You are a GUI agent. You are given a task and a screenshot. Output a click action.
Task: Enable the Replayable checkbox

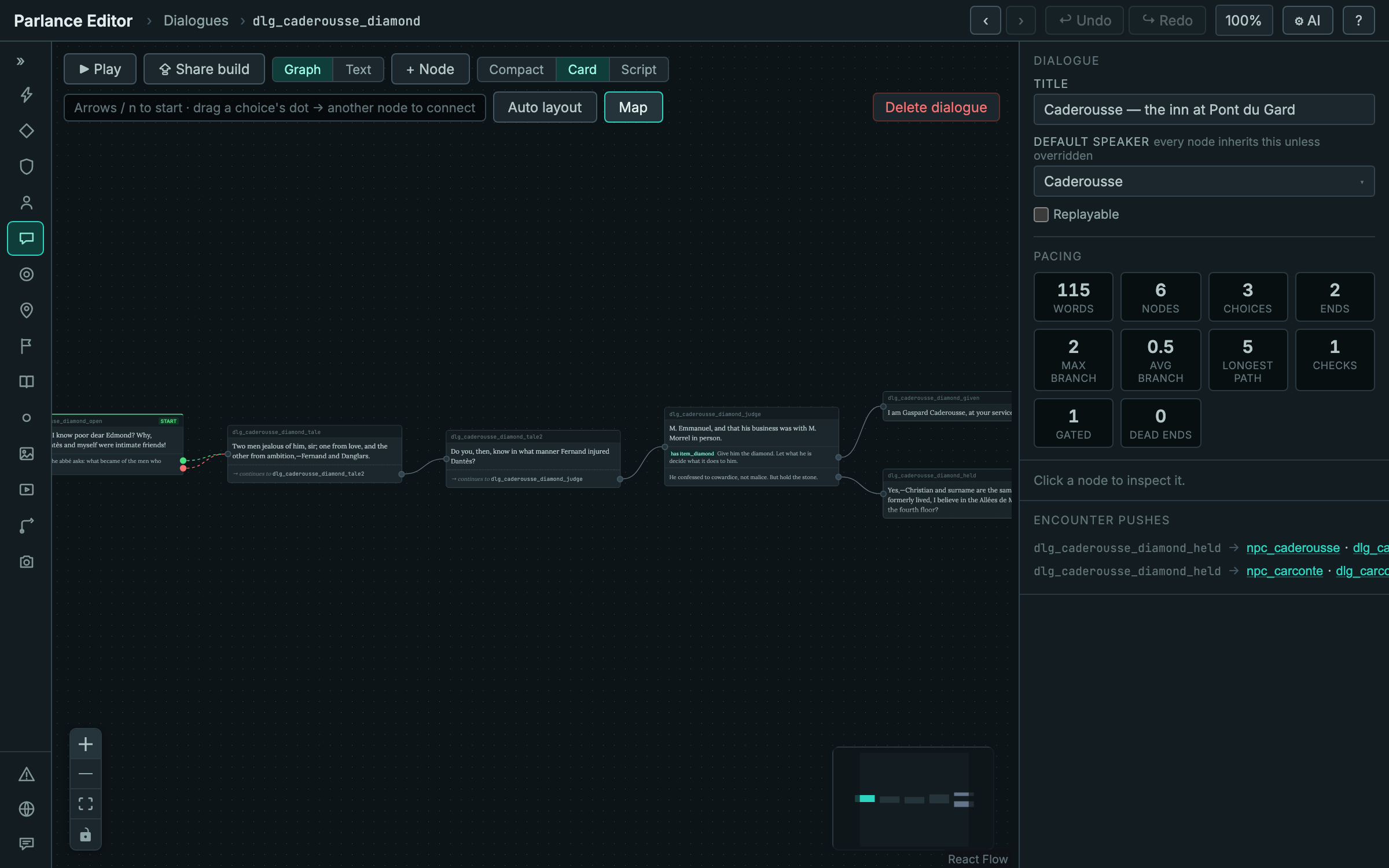[x=1041, y=215]
